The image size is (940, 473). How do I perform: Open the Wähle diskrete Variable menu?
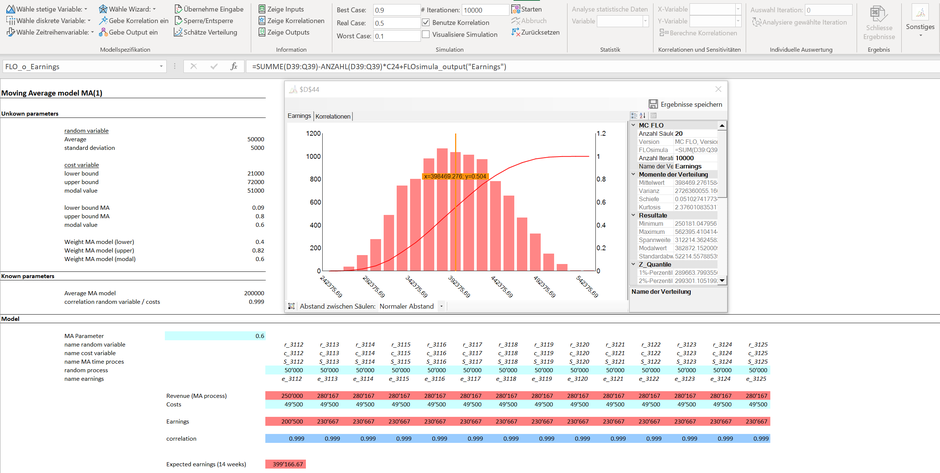tap(49, 20)
